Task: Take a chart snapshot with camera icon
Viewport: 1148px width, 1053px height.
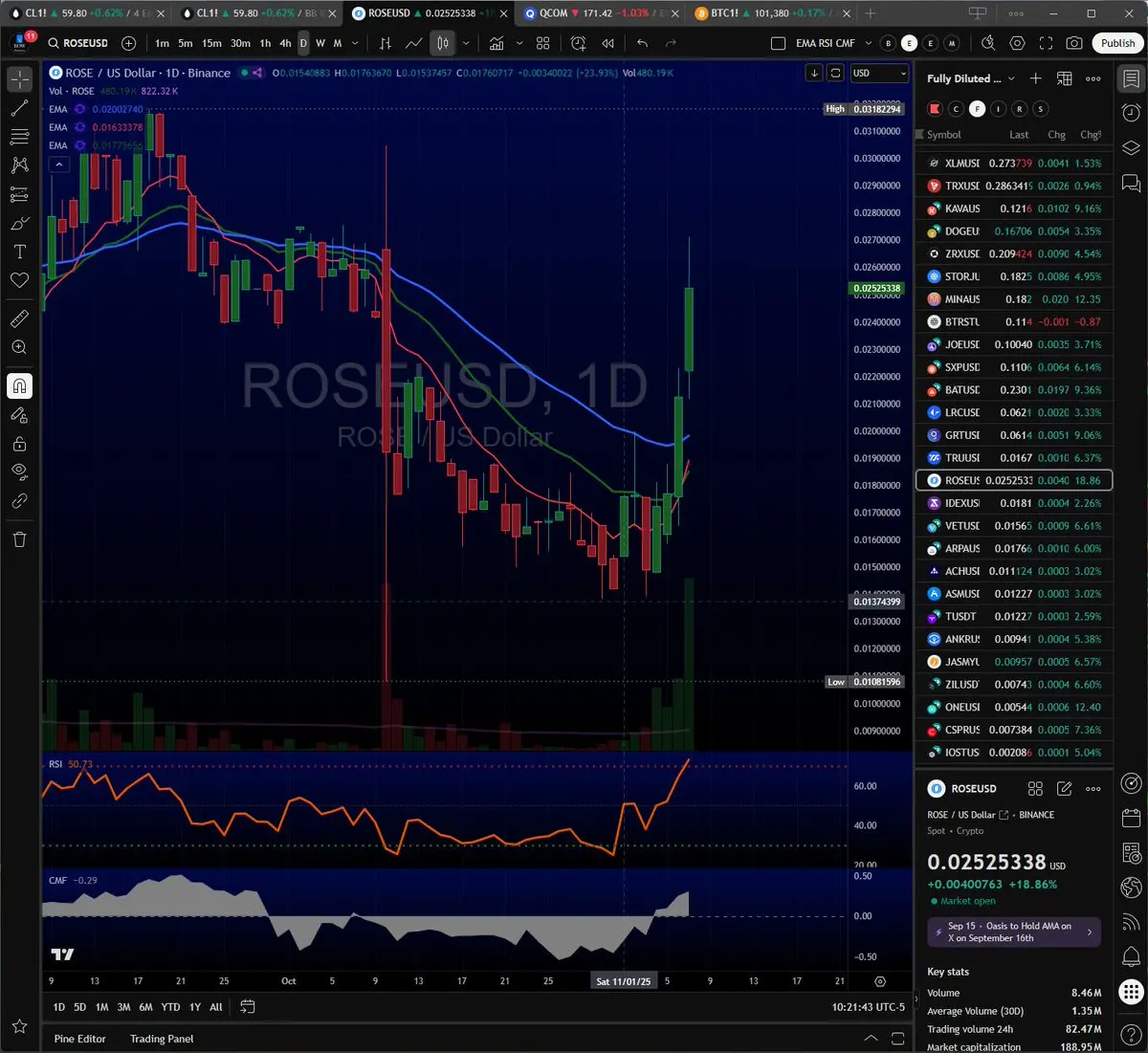Action: [x=1074, y=43]
